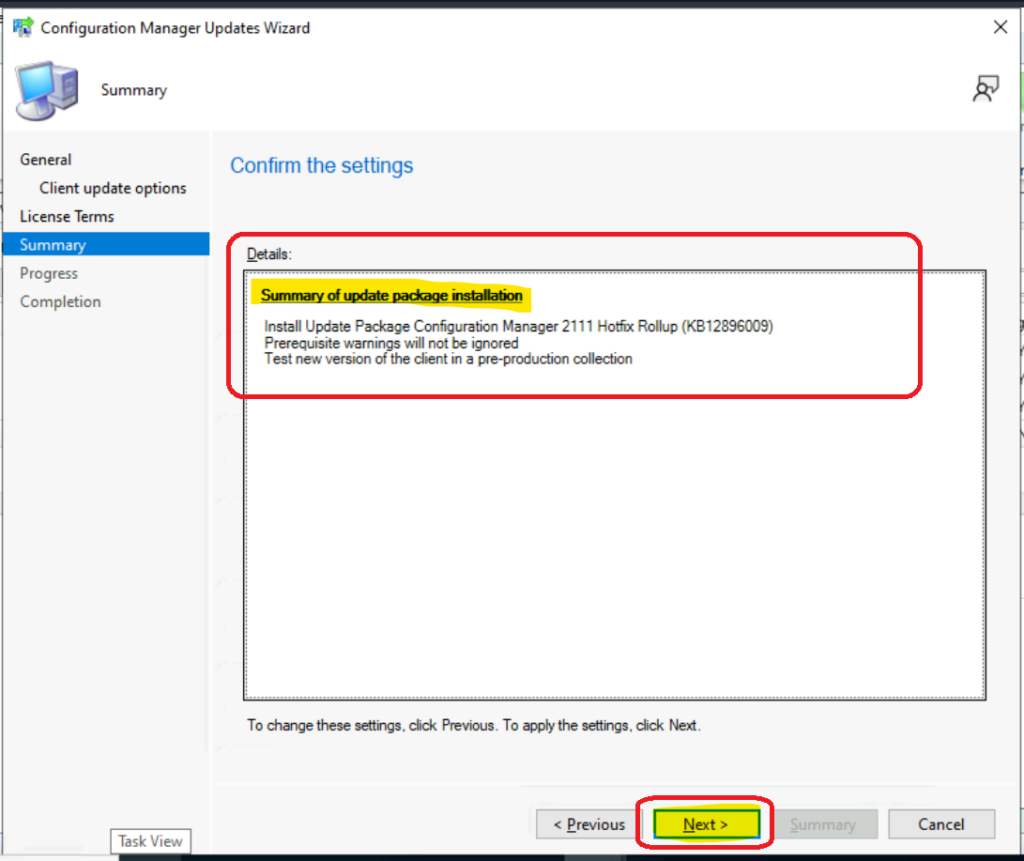
Task: Open the General wizard step
Action: (46, 159)
